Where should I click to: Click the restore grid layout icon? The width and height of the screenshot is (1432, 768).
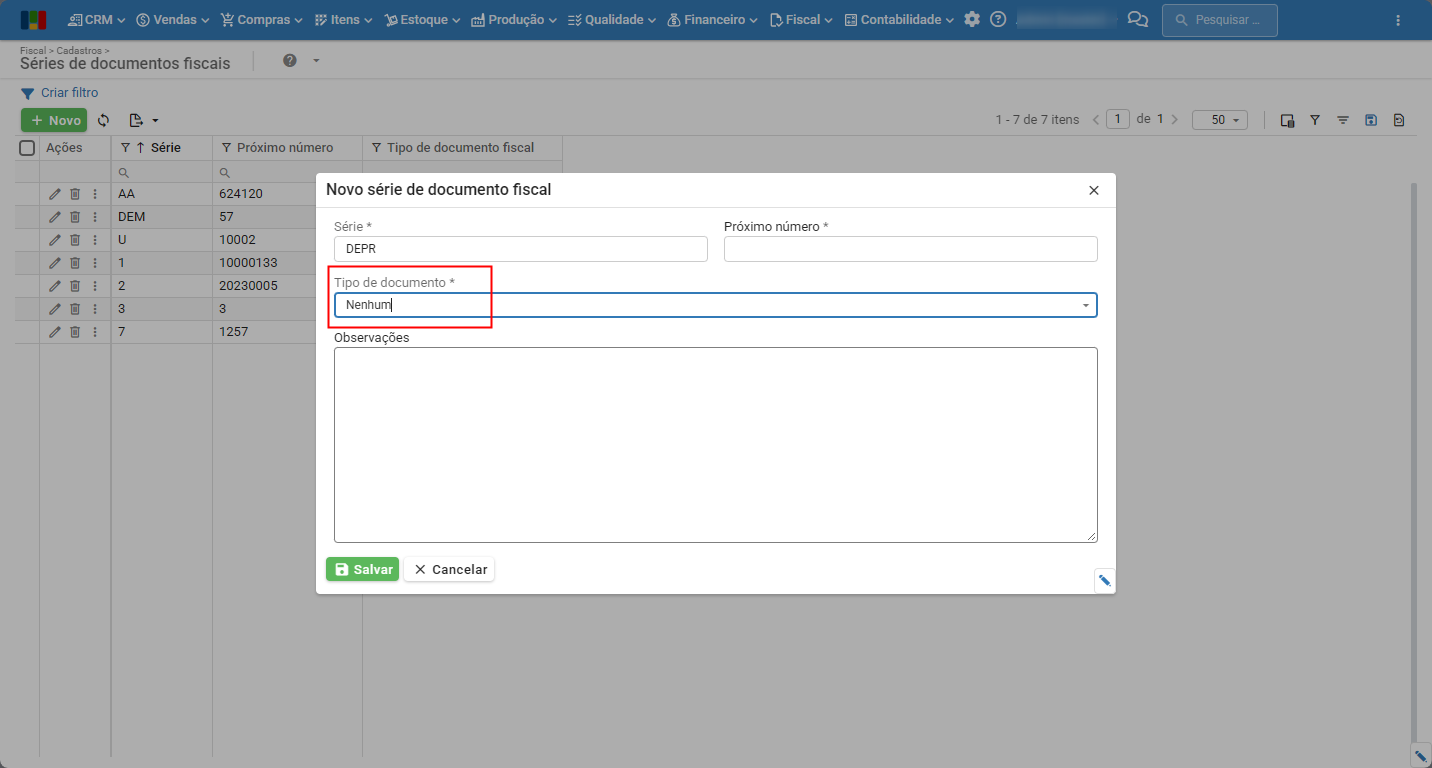tap(1399, 120)
